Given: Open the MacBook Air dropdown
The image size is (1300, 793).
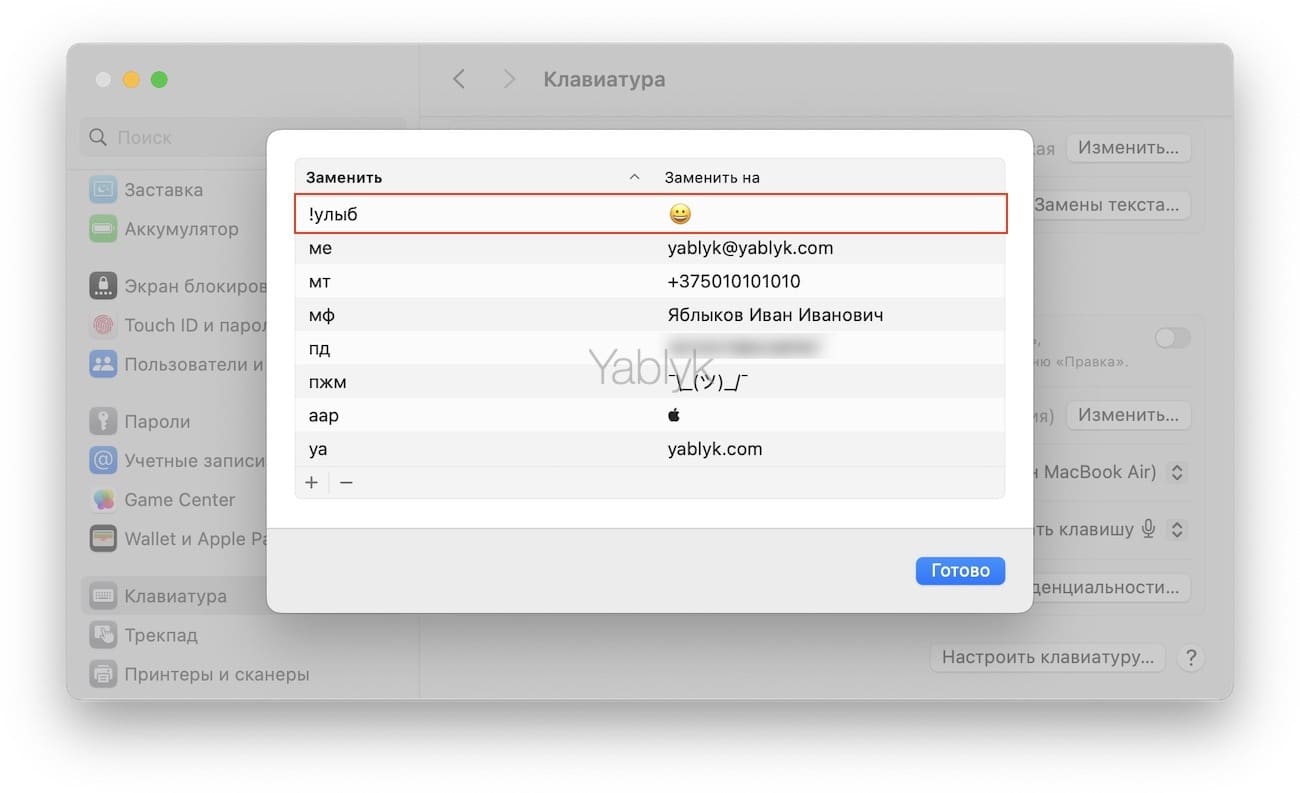Looking at the screenshot, I should point(1177,472).
